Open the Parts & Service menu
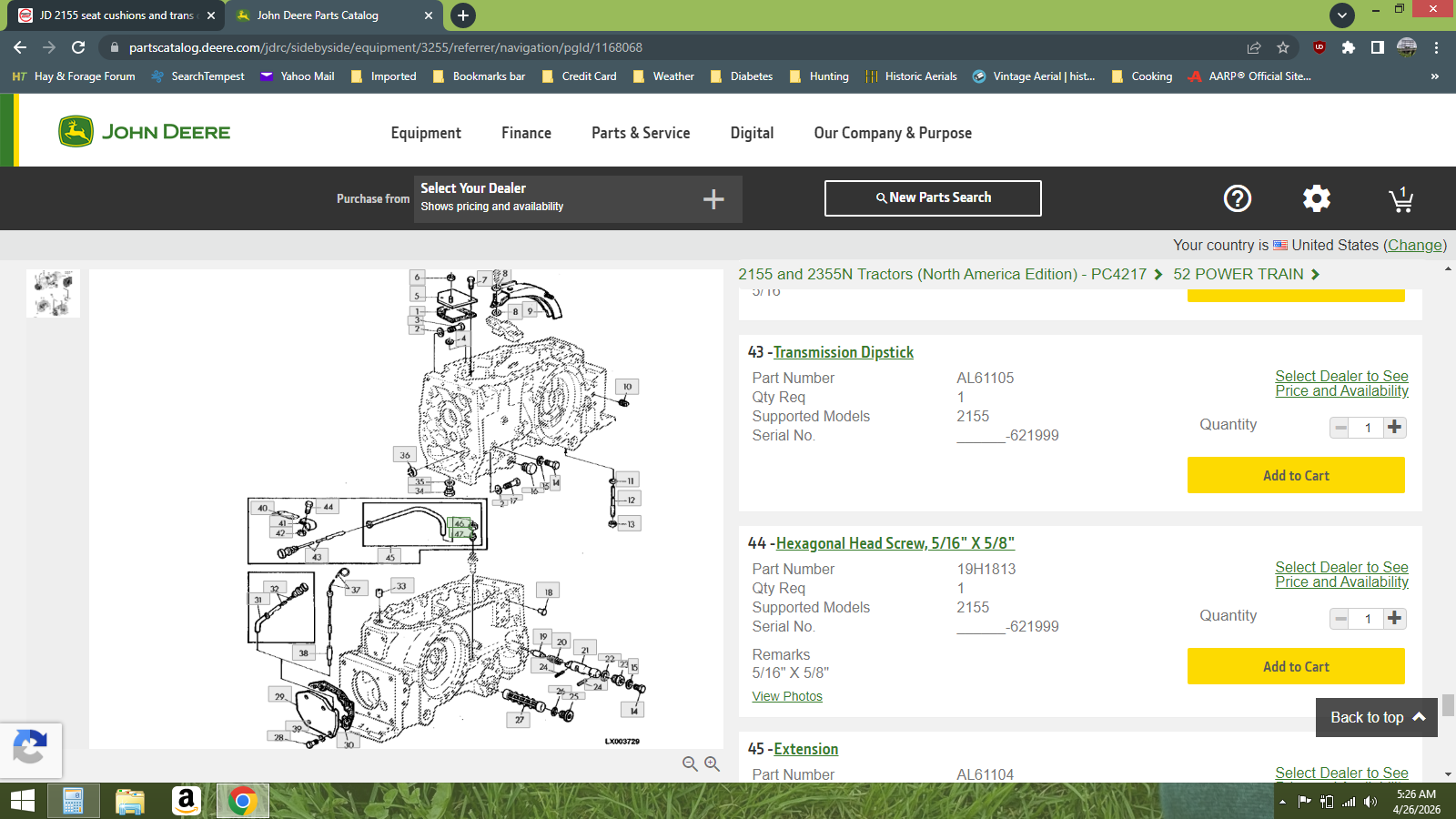 [x=641, y=133]
